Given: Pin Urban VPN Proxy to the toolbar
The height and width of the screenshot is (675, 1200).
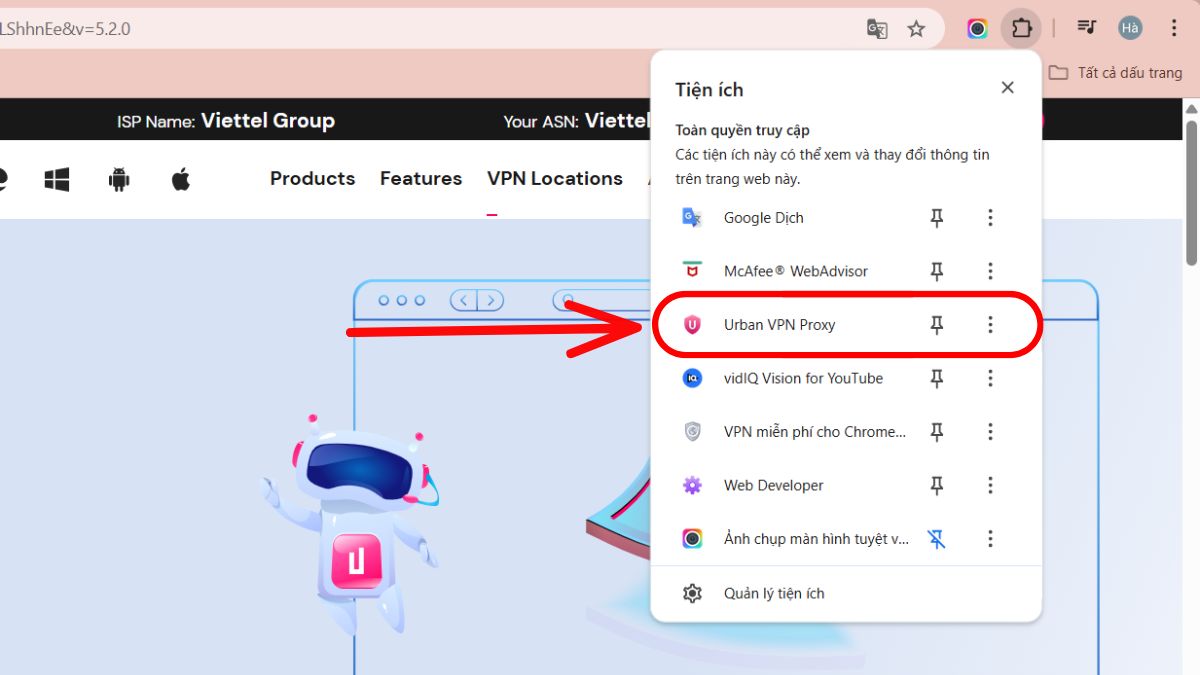Looking at the screenshot, I should 936,325.
